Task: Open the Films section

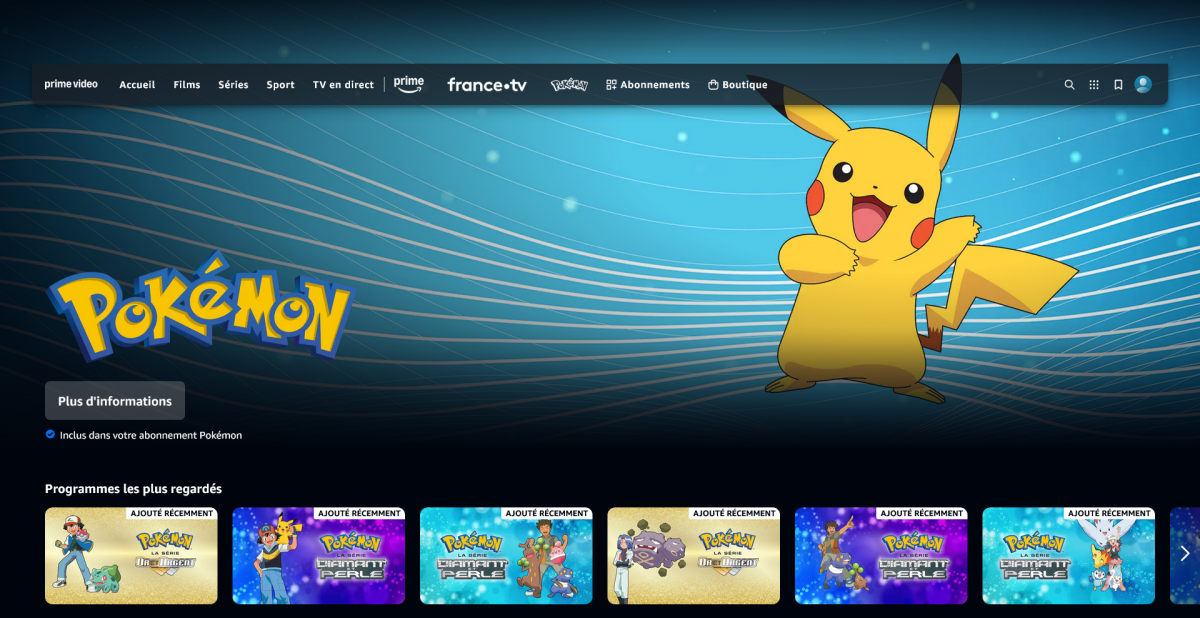Action: (187, 85)
